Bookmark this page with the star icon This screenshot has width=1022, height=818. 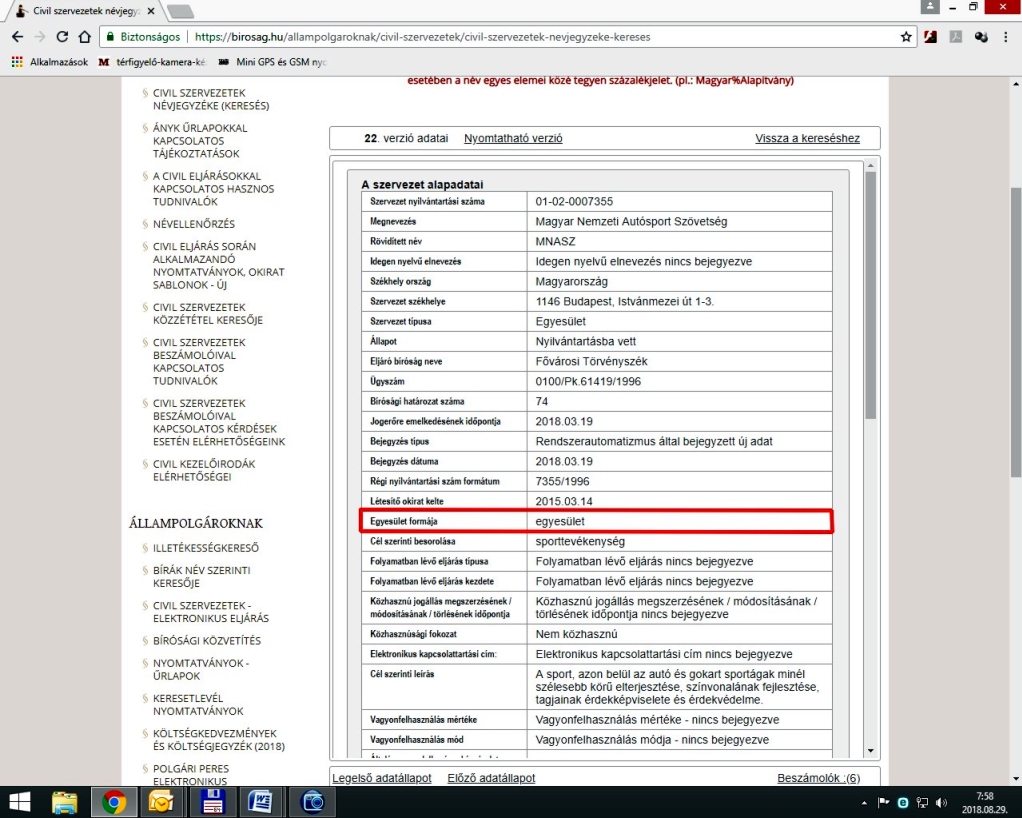click(x=906, y=37)
